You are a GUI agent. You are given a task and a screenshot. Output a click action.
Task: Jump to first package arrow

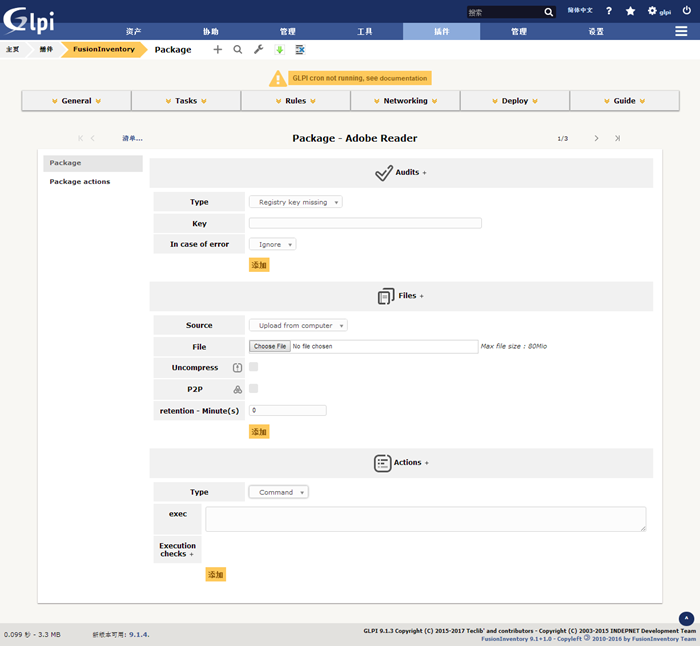point(80,138)
